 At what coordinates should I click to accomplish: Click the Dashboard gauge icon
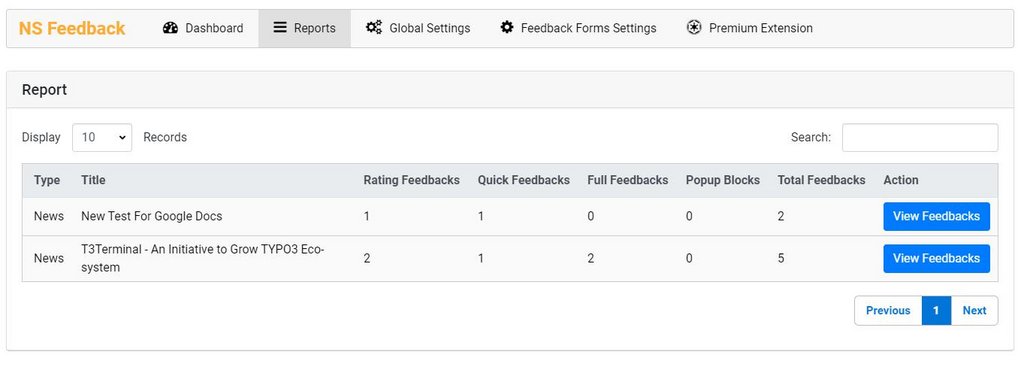[170, 28]
